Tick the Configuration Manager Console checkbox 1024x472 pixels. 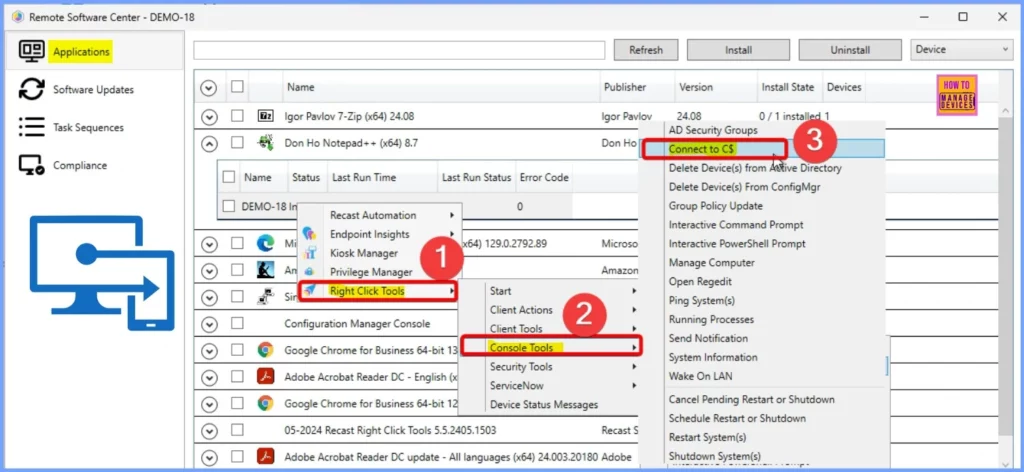(237, 323)
